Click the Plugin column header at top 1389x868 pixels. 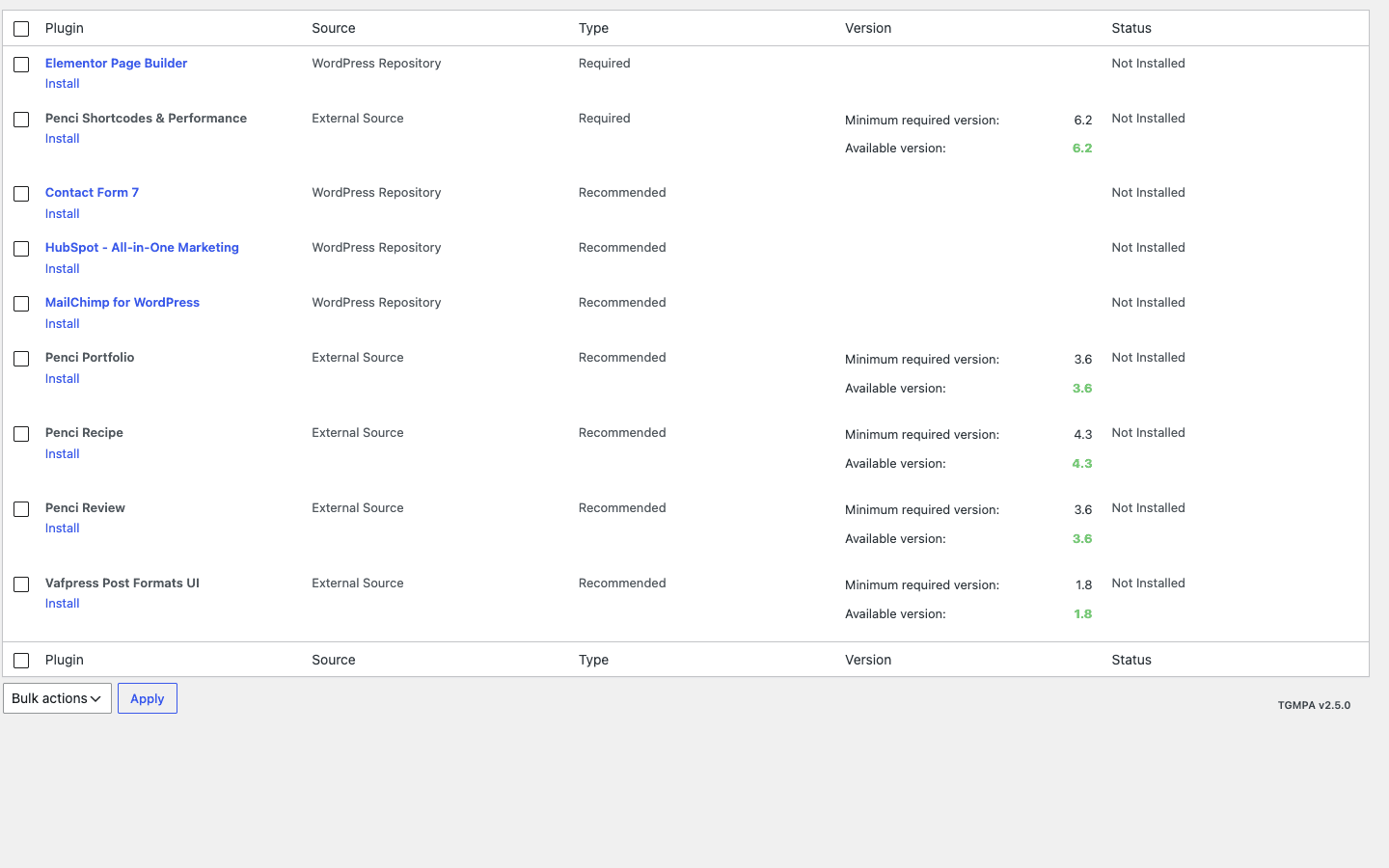click(65, 28)
